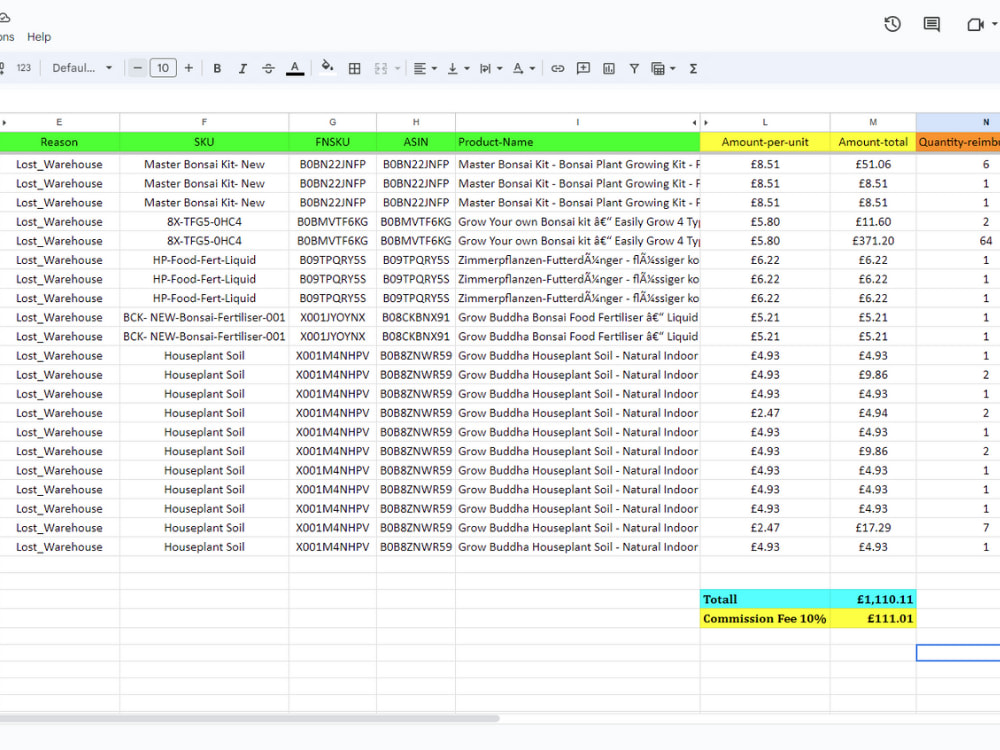1000x750 pixels.
Task: Open the comments panel icon
Action: [x=932, y=24]
